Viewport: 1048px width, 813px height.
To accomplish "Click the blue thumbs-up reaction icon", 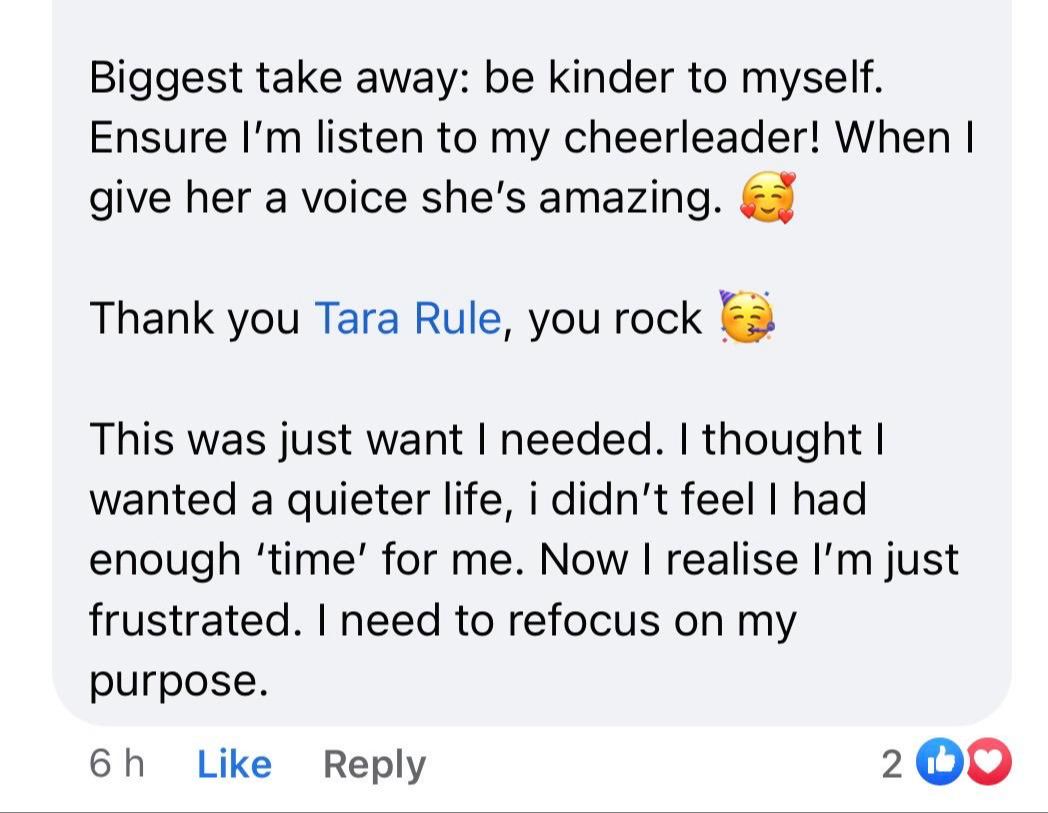I will pos(938,762).
